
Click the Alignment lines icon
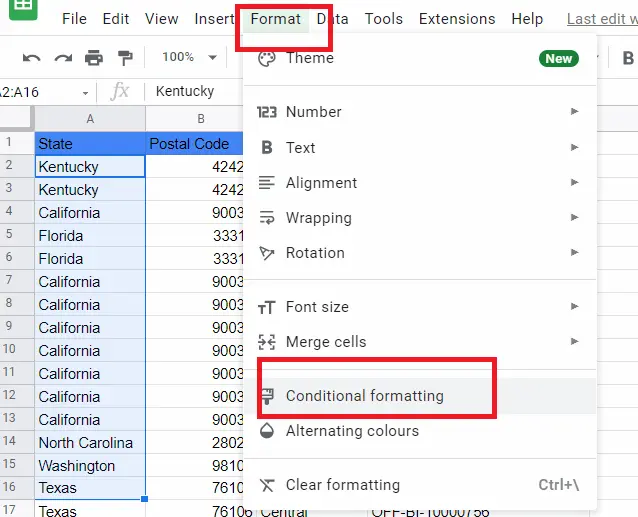click(267, 183)
